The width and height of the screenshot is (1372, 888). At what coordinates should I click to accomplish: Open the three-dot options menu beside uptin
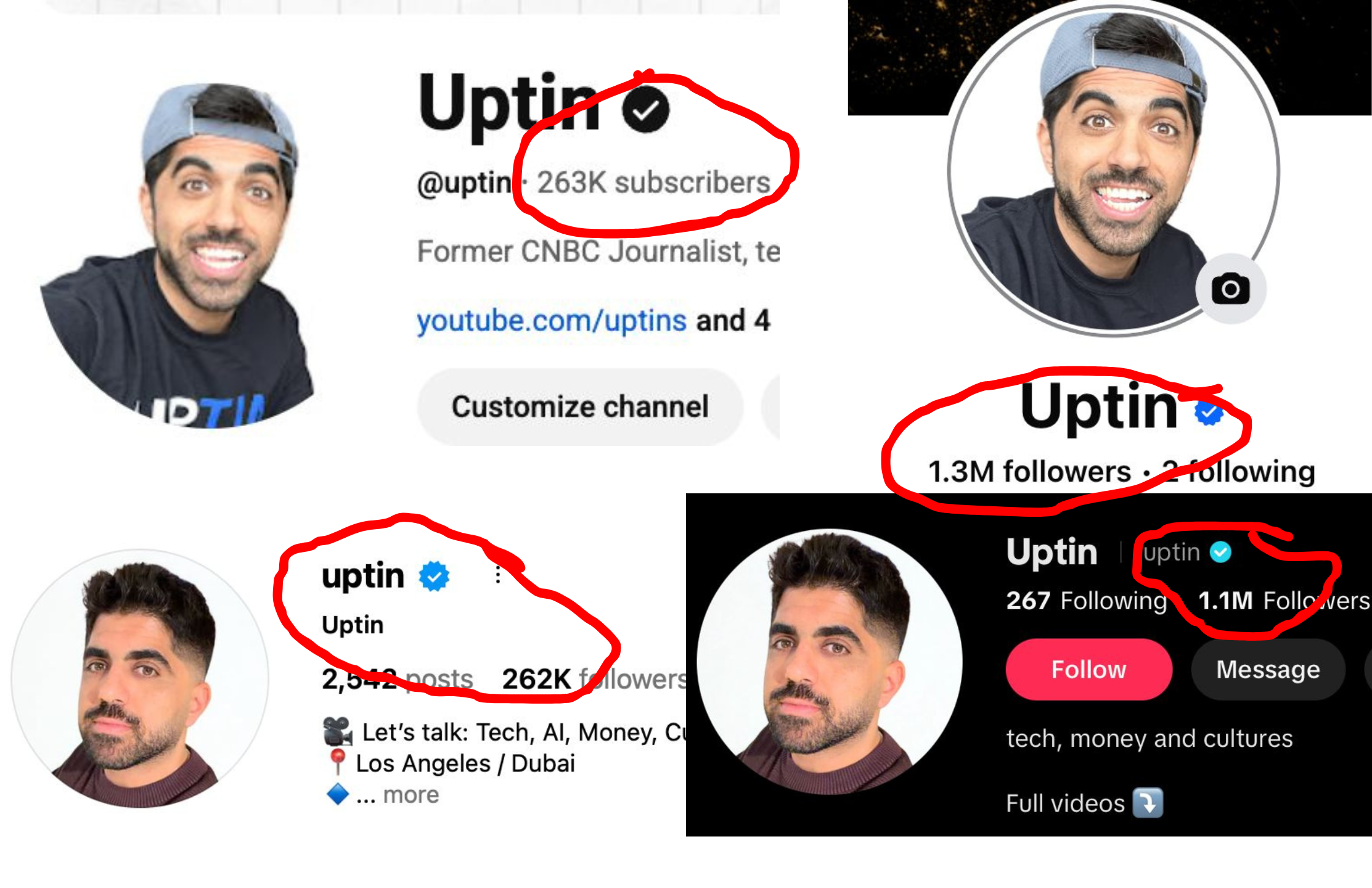pos(498,575)
